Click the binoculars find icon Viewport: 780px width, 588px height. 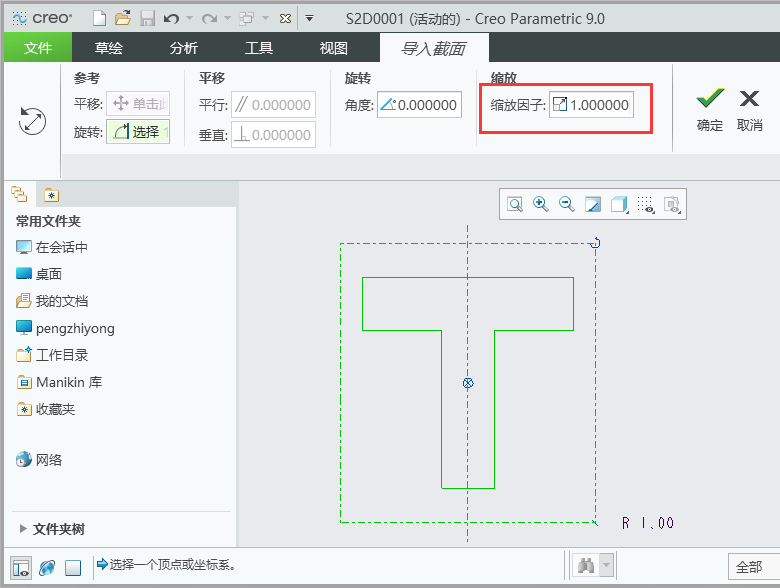(x=586, y=566)
